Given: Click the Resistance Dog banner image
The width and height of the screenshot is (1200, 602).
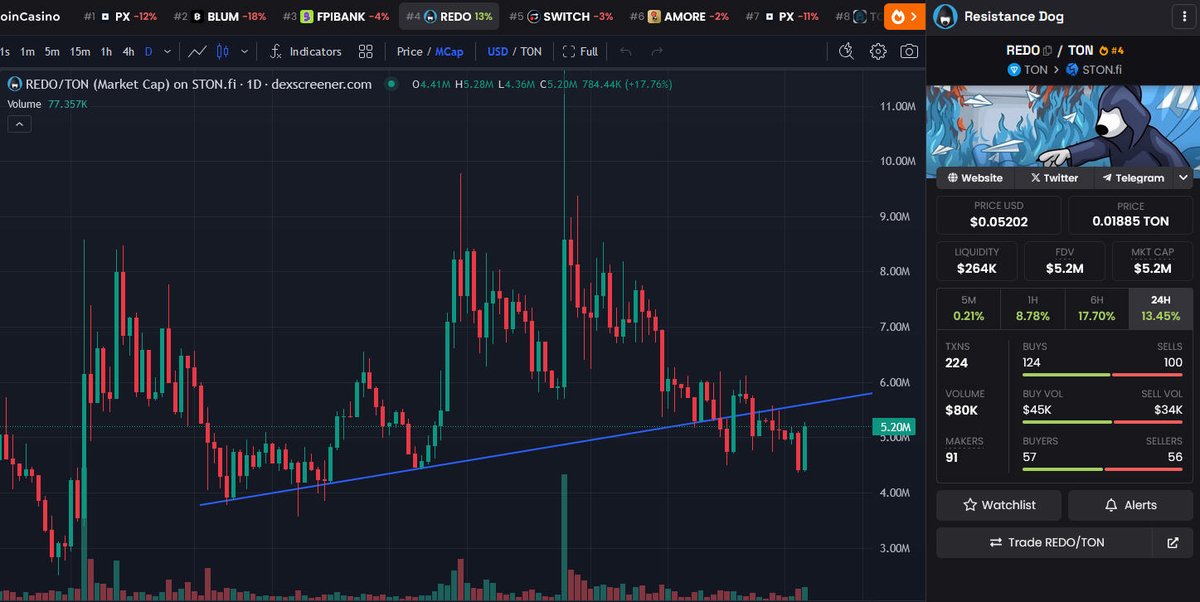Looking at the screenshot, I should pos(1064,127).
